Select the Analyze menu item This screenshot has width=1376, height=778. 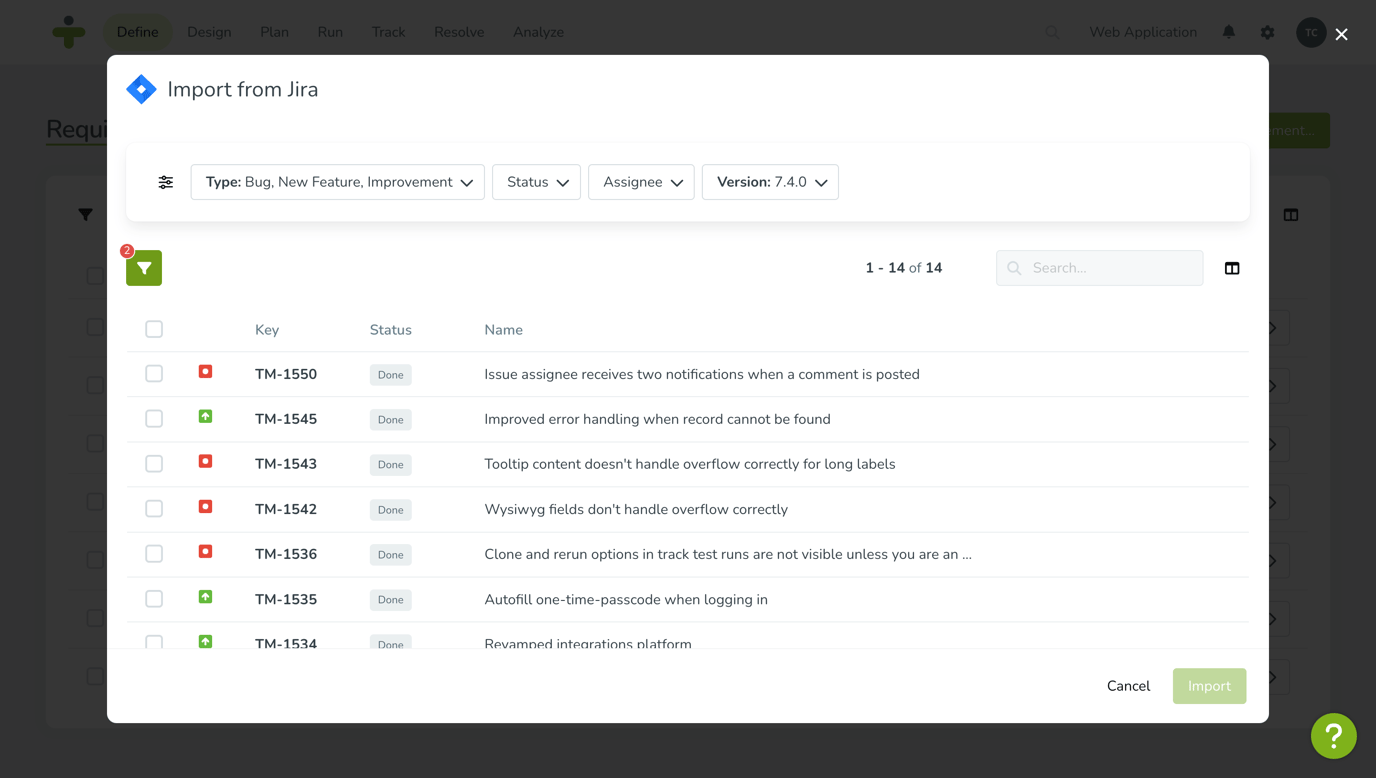538,31
